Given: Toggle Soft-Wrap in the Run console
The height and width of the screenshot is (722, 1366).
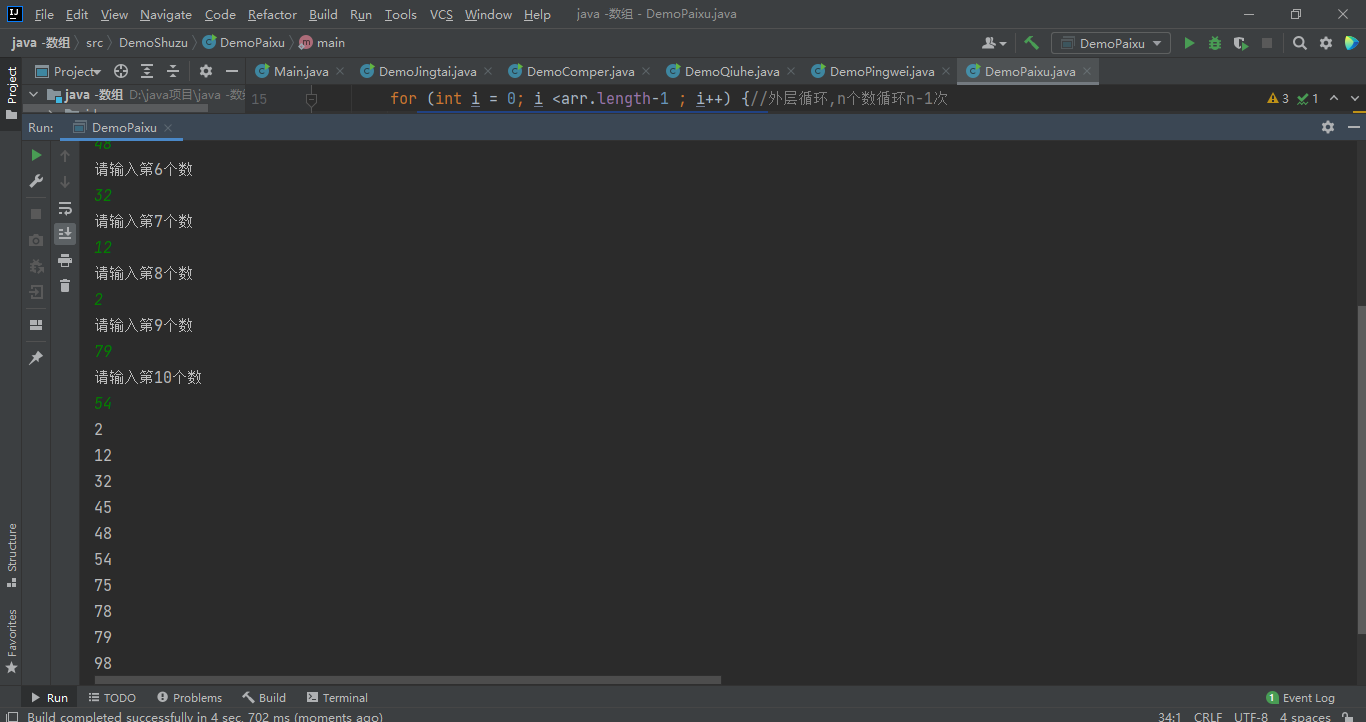Looking at the screenshot, I should pos(65,208).
